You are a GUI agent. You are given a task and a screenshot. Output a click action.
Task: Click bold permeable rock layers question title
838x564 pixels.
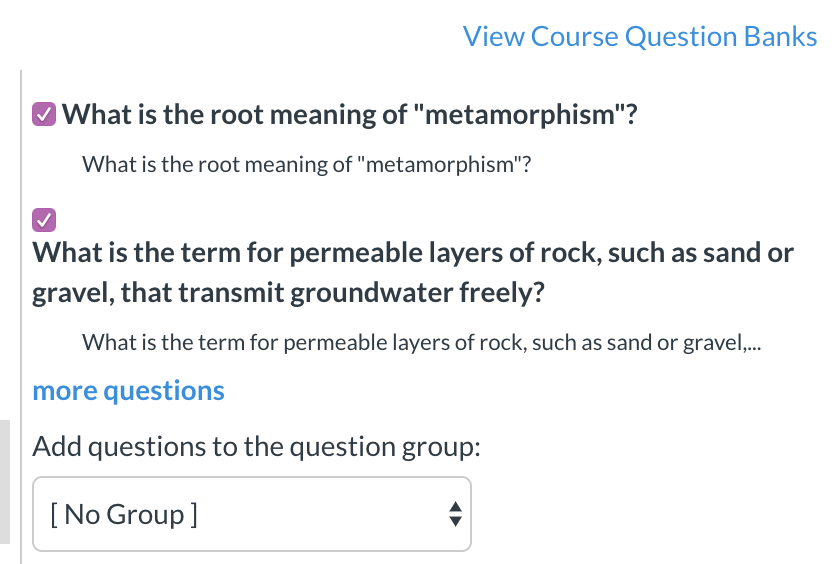click(413, 252)
